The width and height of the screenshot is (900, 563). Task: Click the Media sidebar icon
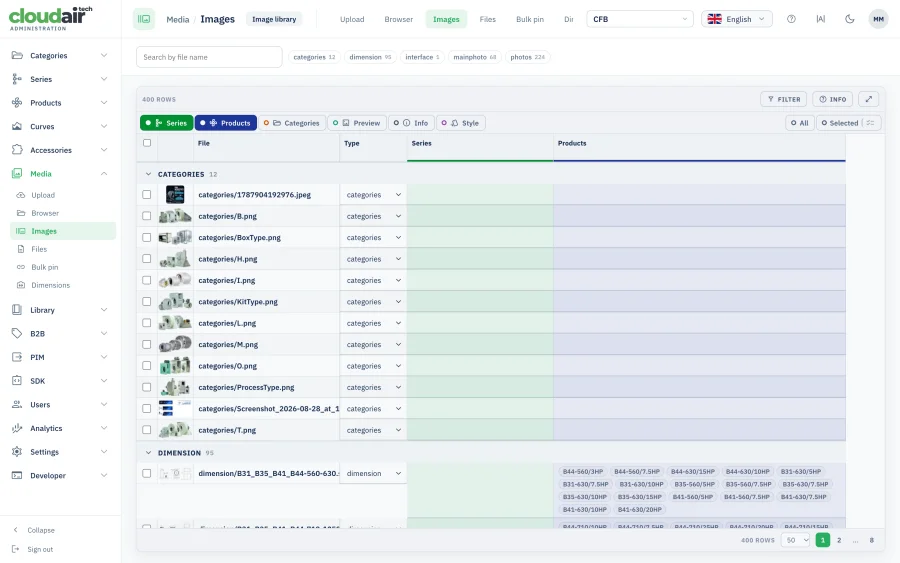pos(17,173)
